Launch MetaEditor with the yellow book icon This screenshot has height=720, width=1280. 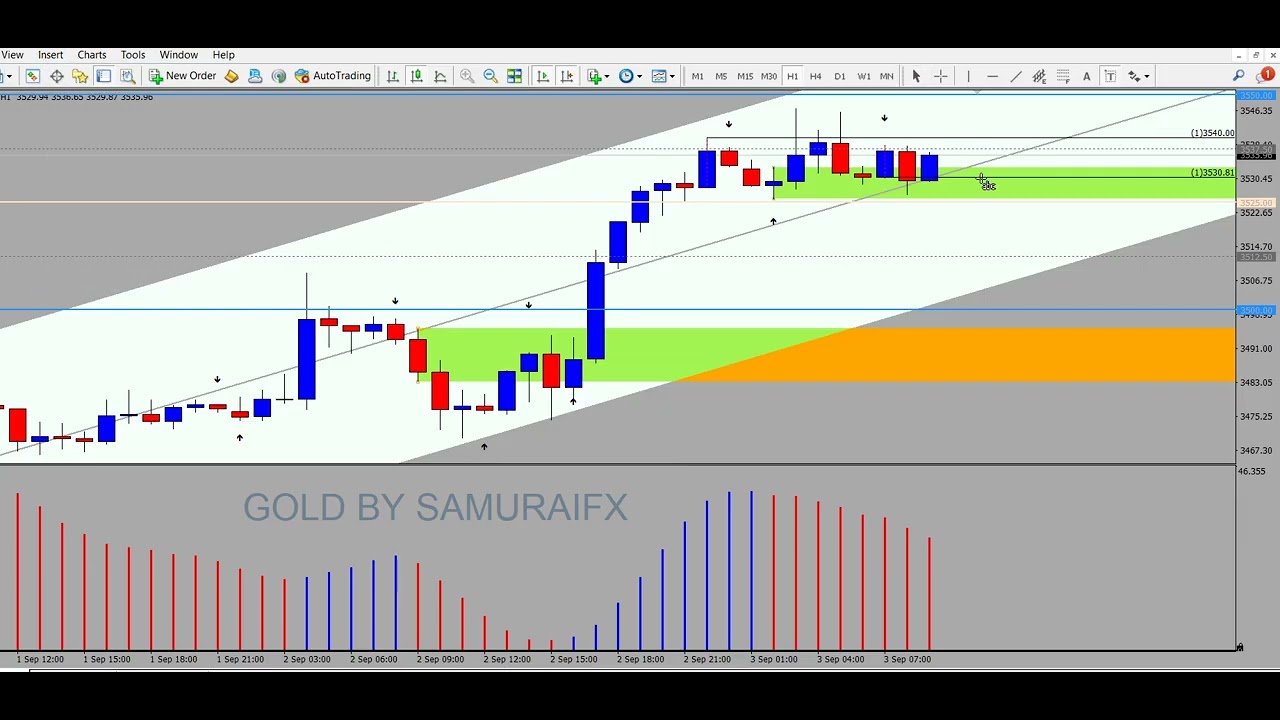(x=231, y=76)
